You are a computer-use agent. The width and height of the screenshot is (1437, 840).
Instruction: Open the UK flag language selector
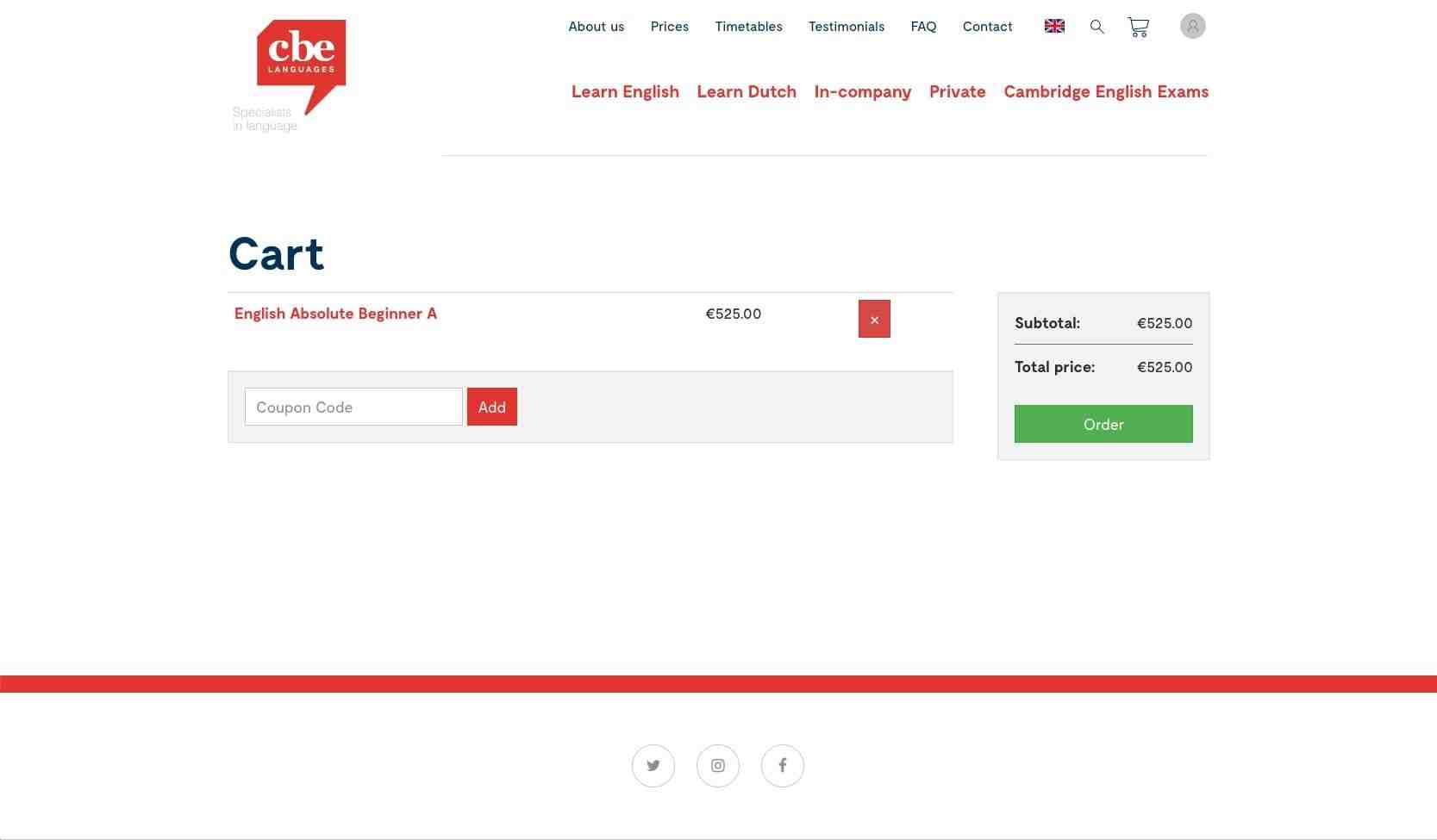tap(1053, 26)
